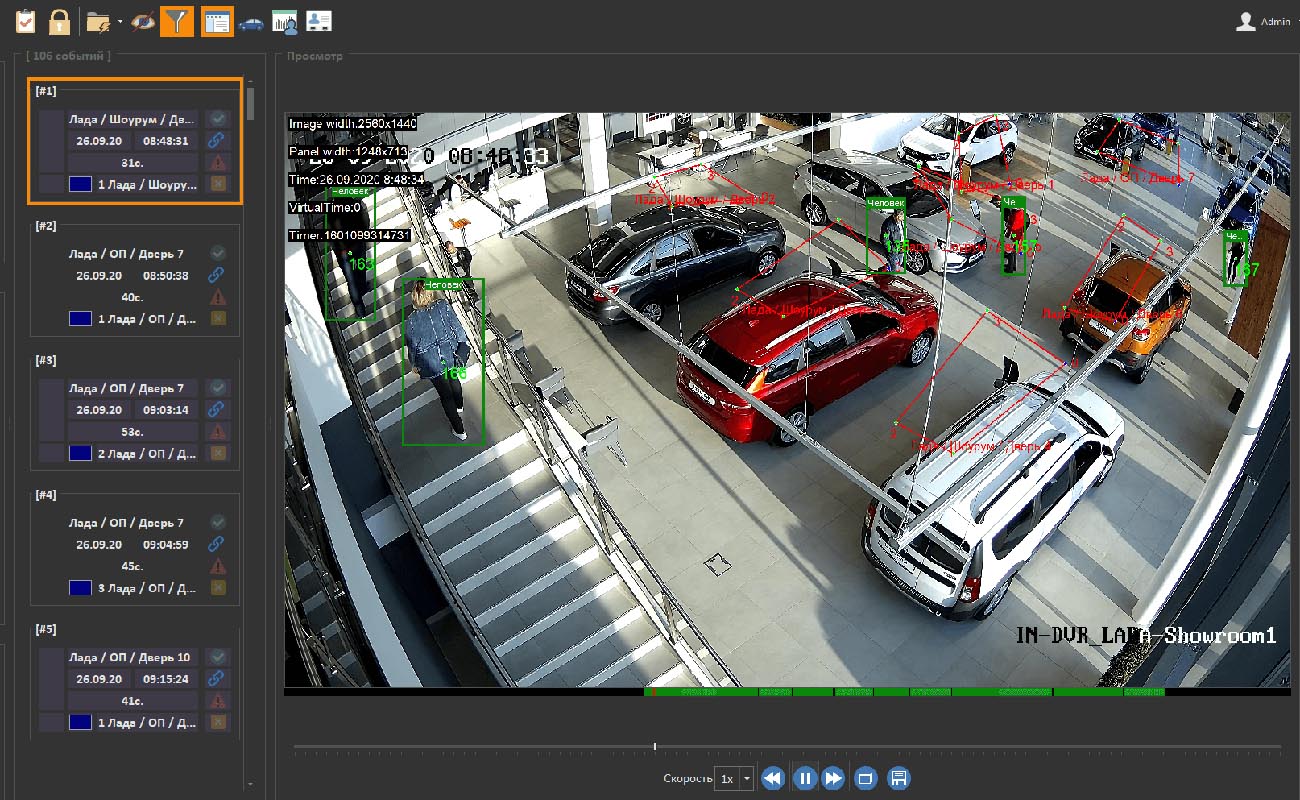This screenshot has width=1300, height=800.
Task: Pause the video playback
Action: coord(804,778)
